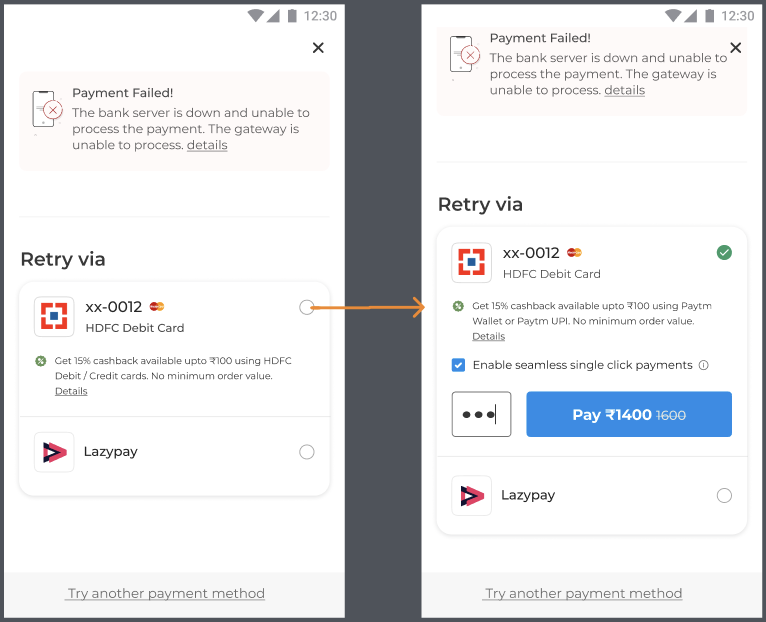Select unselected xx-0012 HDFC card radio button
Viewport: 766px width, 622px height.
tap(307, 308)
